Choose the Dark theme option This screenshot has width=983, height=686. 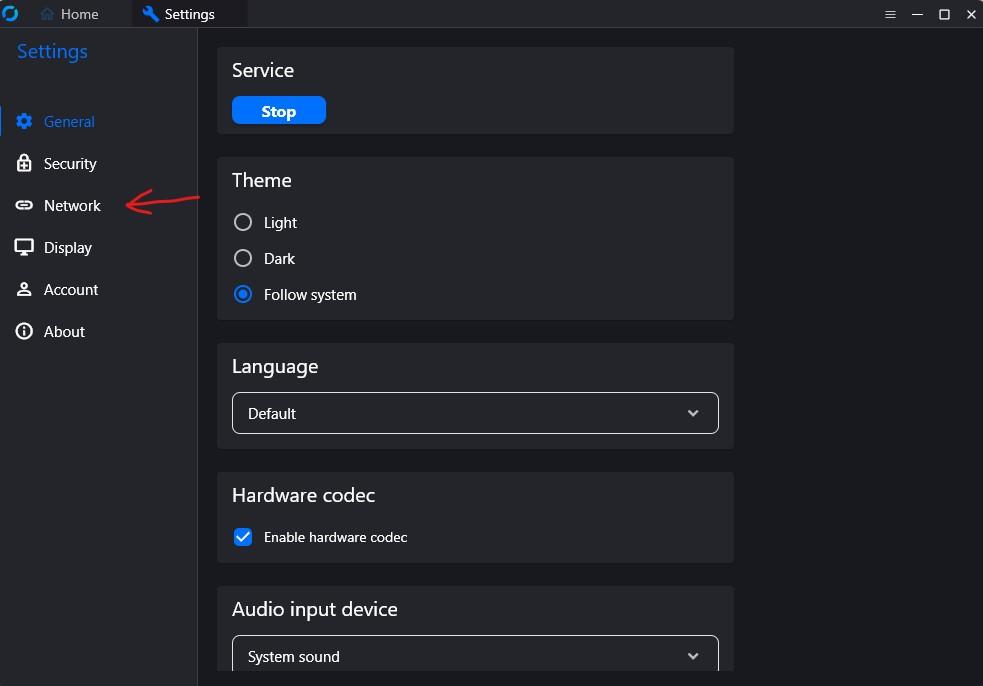243,258
